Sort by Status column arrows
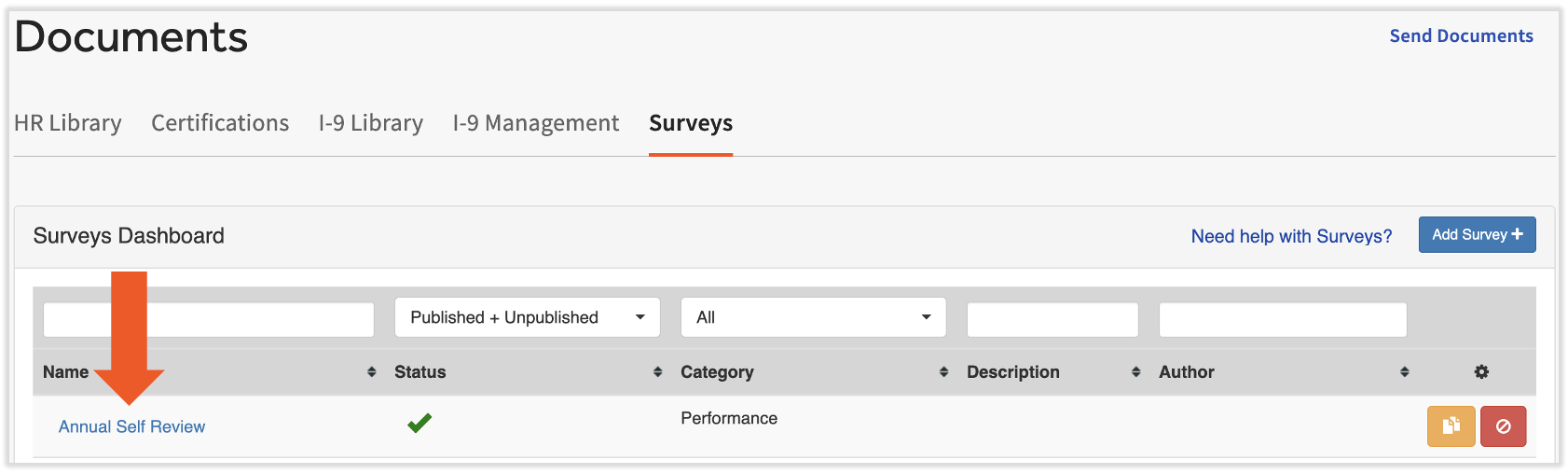Screen dimensions: 1568x474 (x=657, y=372)
